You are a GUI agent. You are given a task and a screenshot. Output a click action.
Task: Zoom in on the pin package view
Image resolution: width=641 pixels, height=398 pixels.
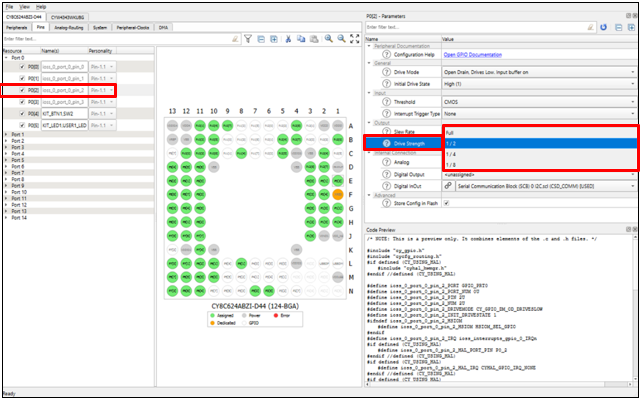329,39
